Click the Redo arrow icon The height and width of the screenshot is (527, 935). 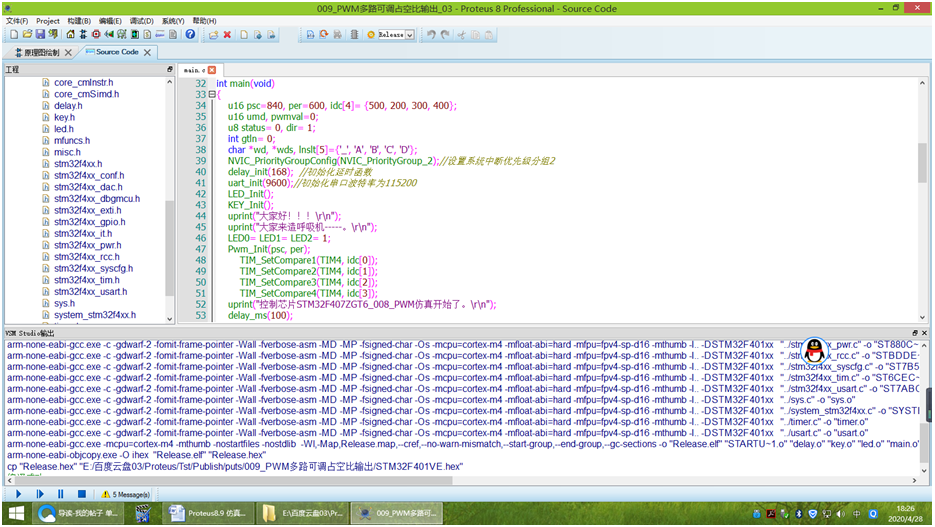pyautogui.click(x=445, y=35)
